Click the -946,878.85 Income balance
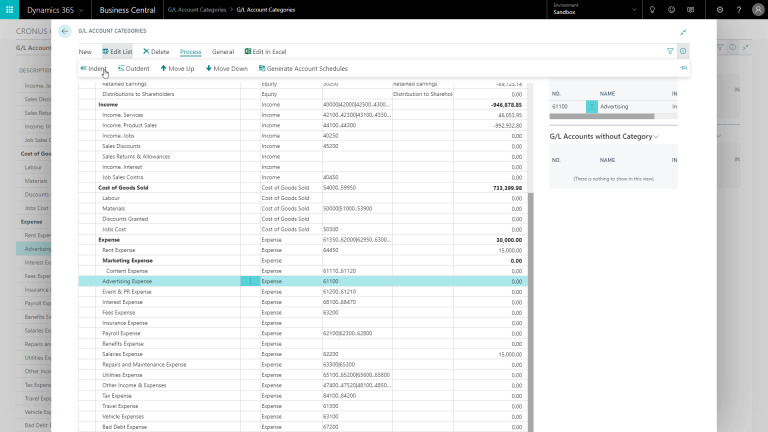The width and height of the screenshot is (768, 432). pyautogui.click(x=506, y=105)
